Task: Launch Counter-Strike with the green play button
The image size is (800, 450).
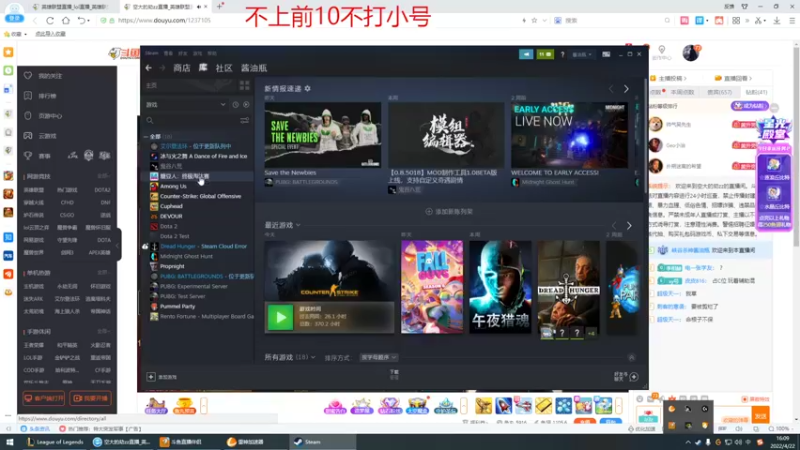Action: click(281, 317)
